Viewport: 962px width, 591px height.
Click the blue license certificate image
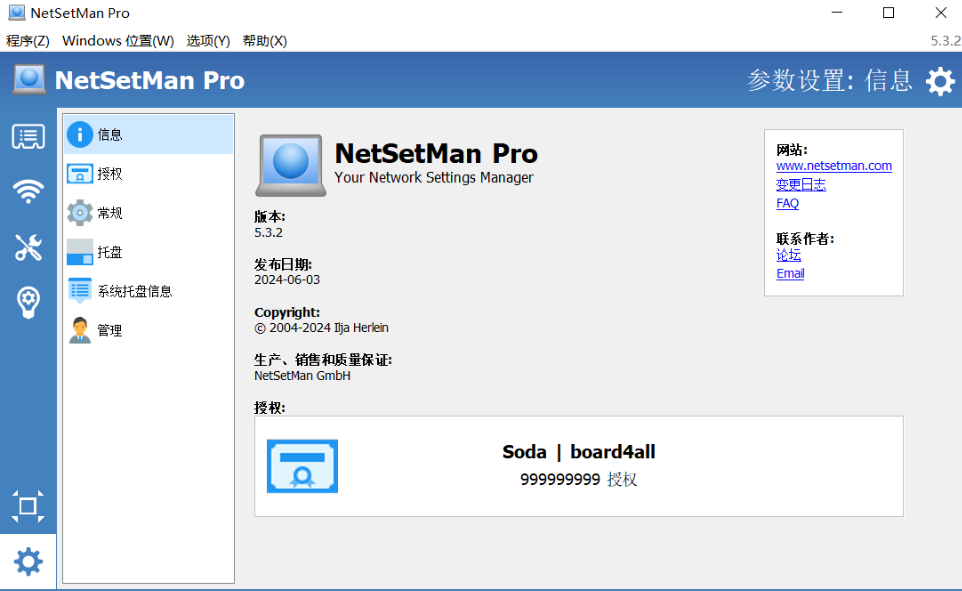click(302, 466)
